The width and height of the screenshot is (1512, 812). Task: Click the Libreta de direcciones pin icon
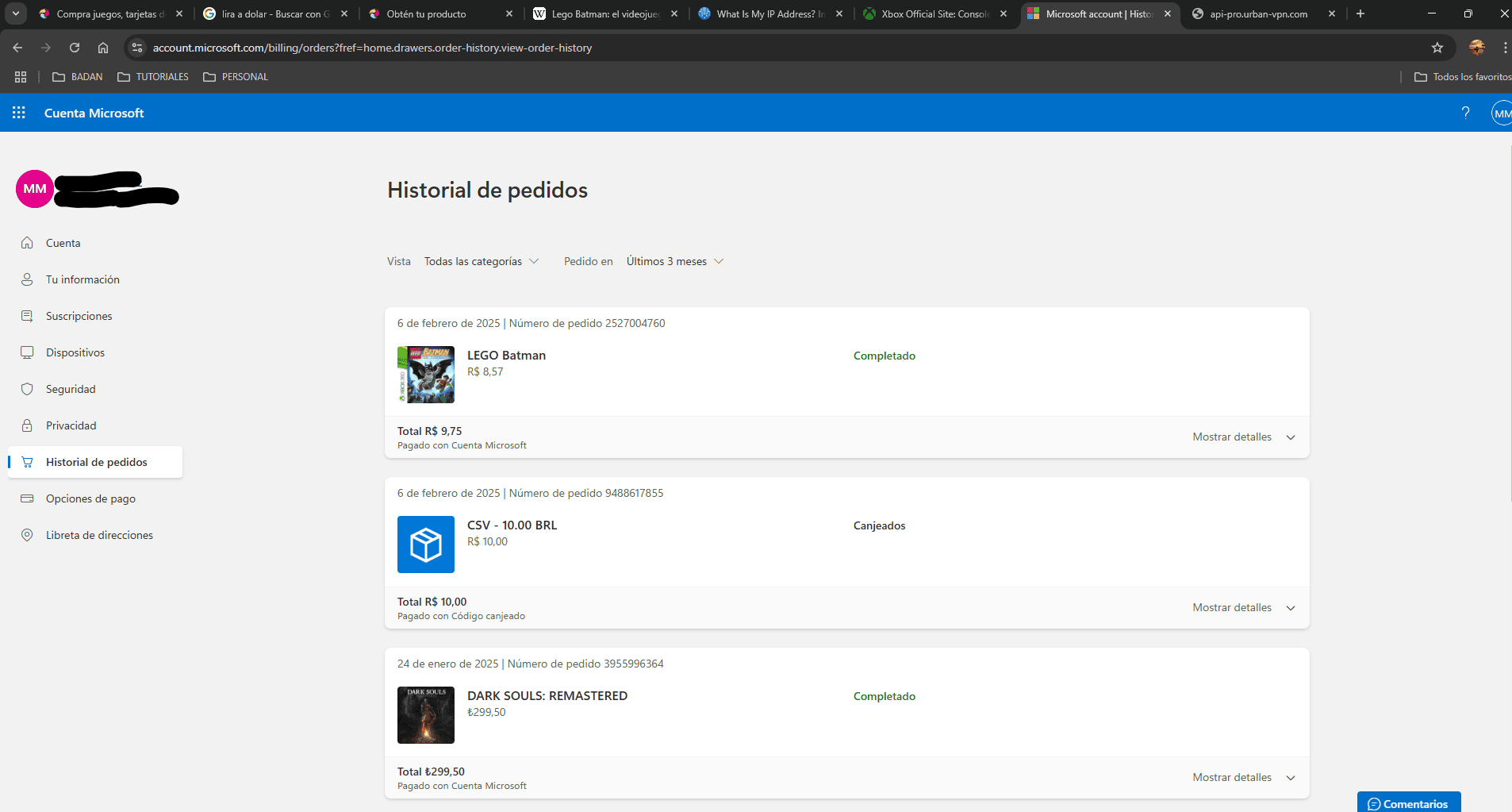[27, 535]
